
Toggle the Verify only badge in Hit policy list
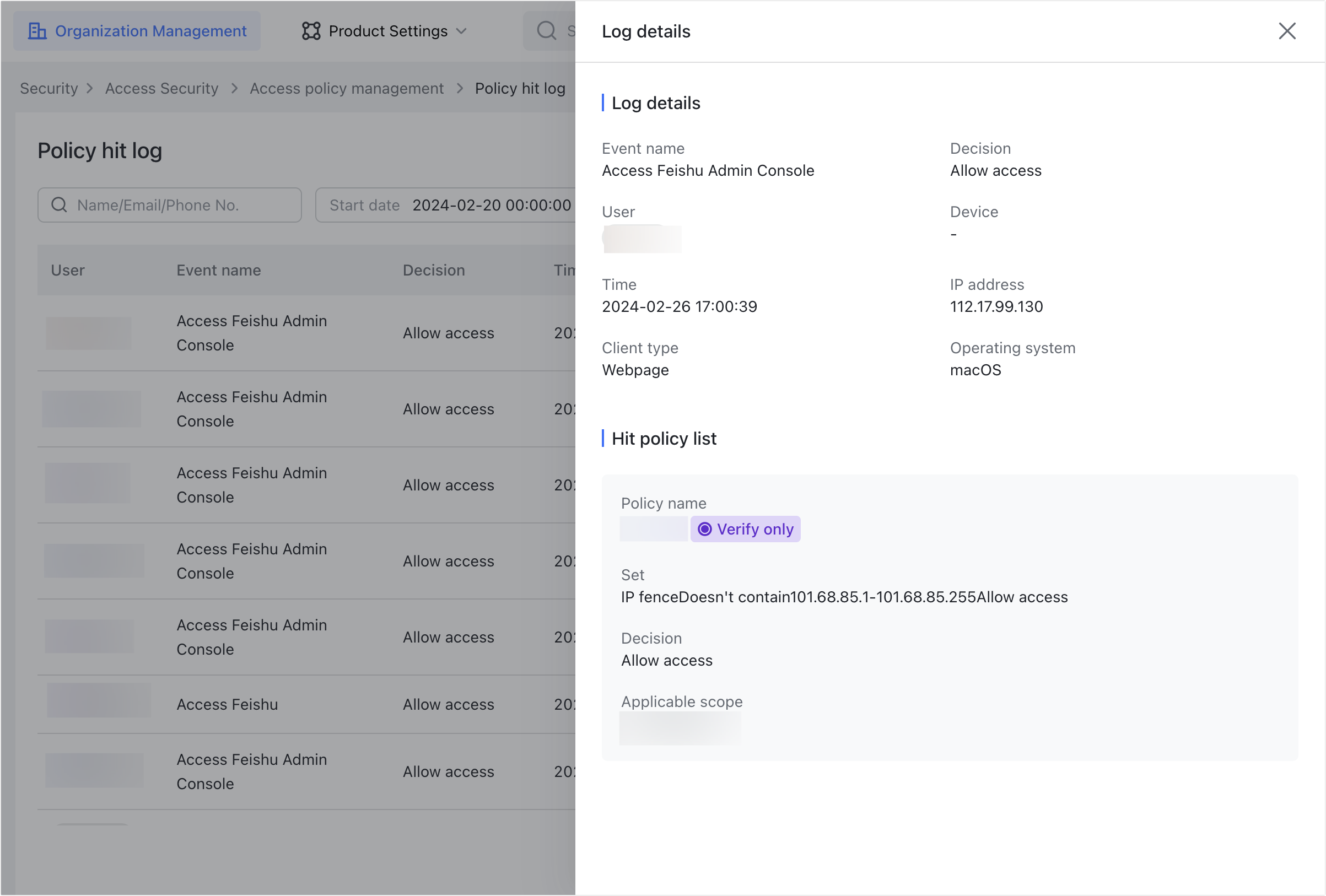[745, 529]
